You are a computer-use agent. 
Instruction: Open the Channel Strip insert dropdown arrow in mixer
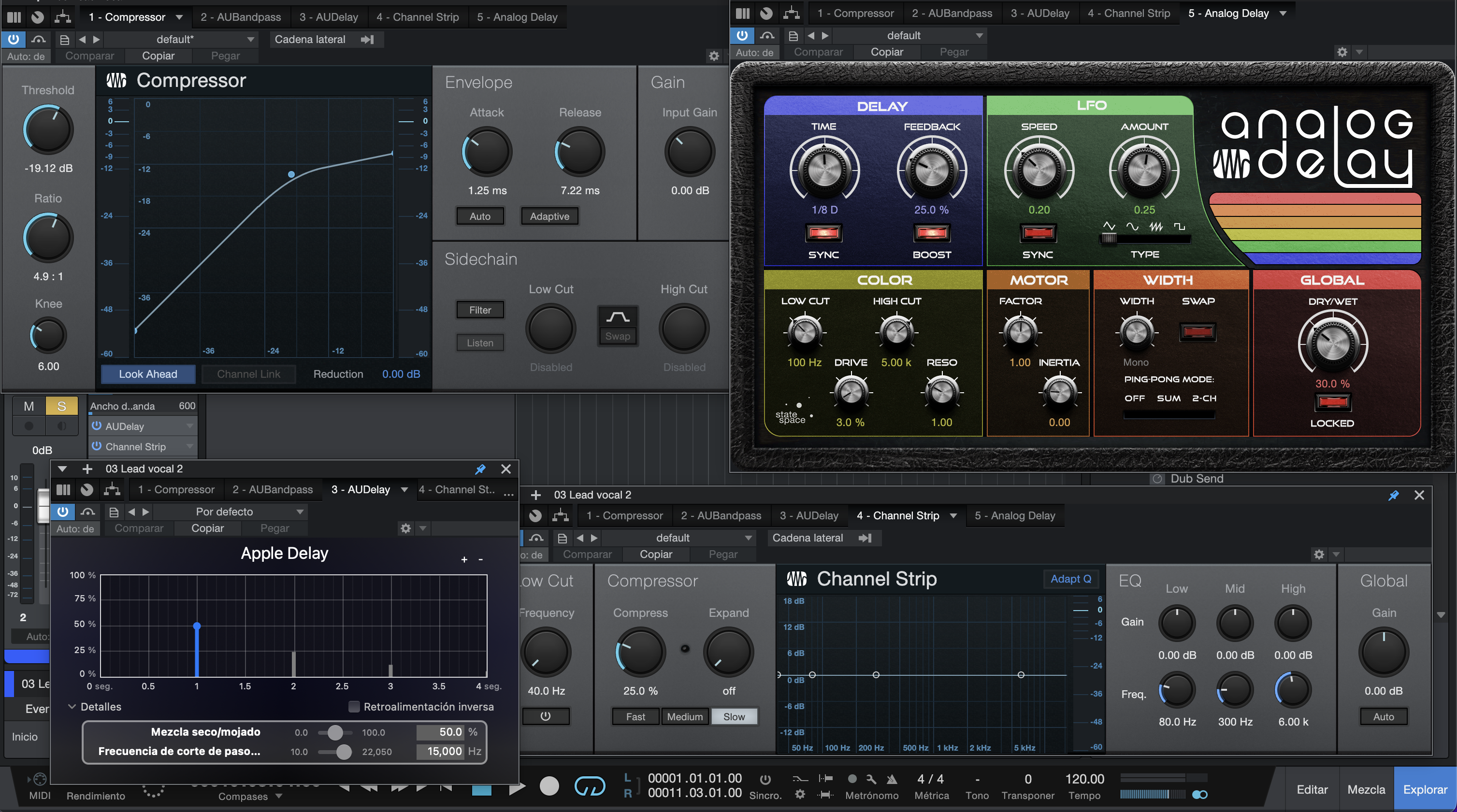(x=189, y=447)
